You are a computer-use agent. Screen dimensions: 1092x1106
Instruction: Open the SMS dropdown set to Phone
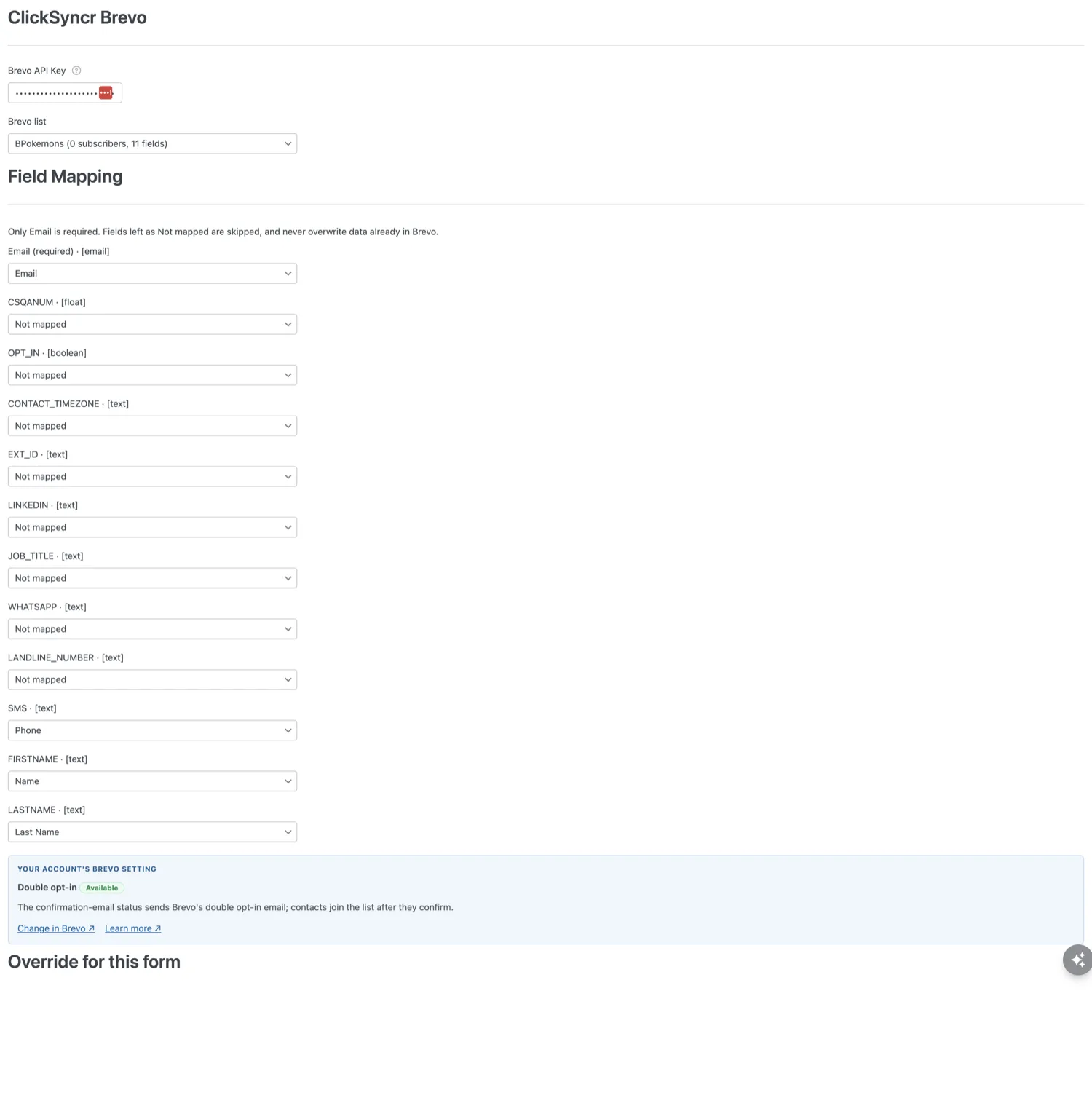[x=152, y=730]
